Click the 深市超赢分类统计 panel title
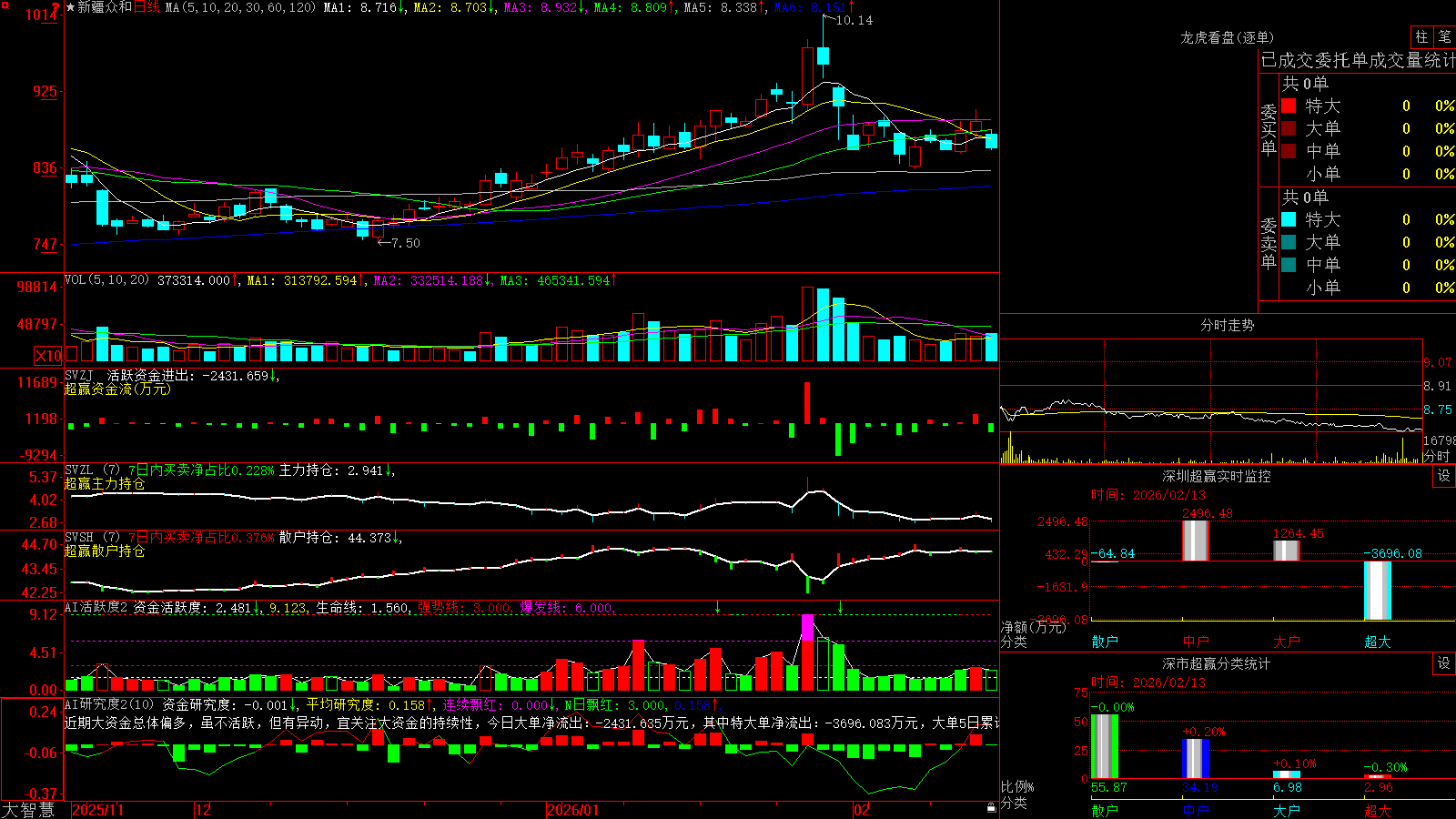 1217,663
